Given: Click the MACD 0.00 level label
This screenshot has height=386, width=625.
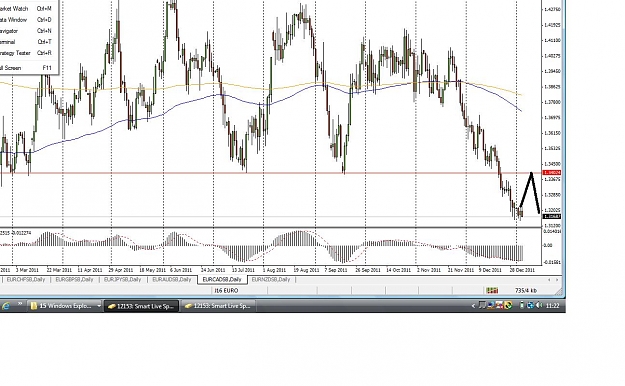Looking at the screenshot, I should point(548,246).
